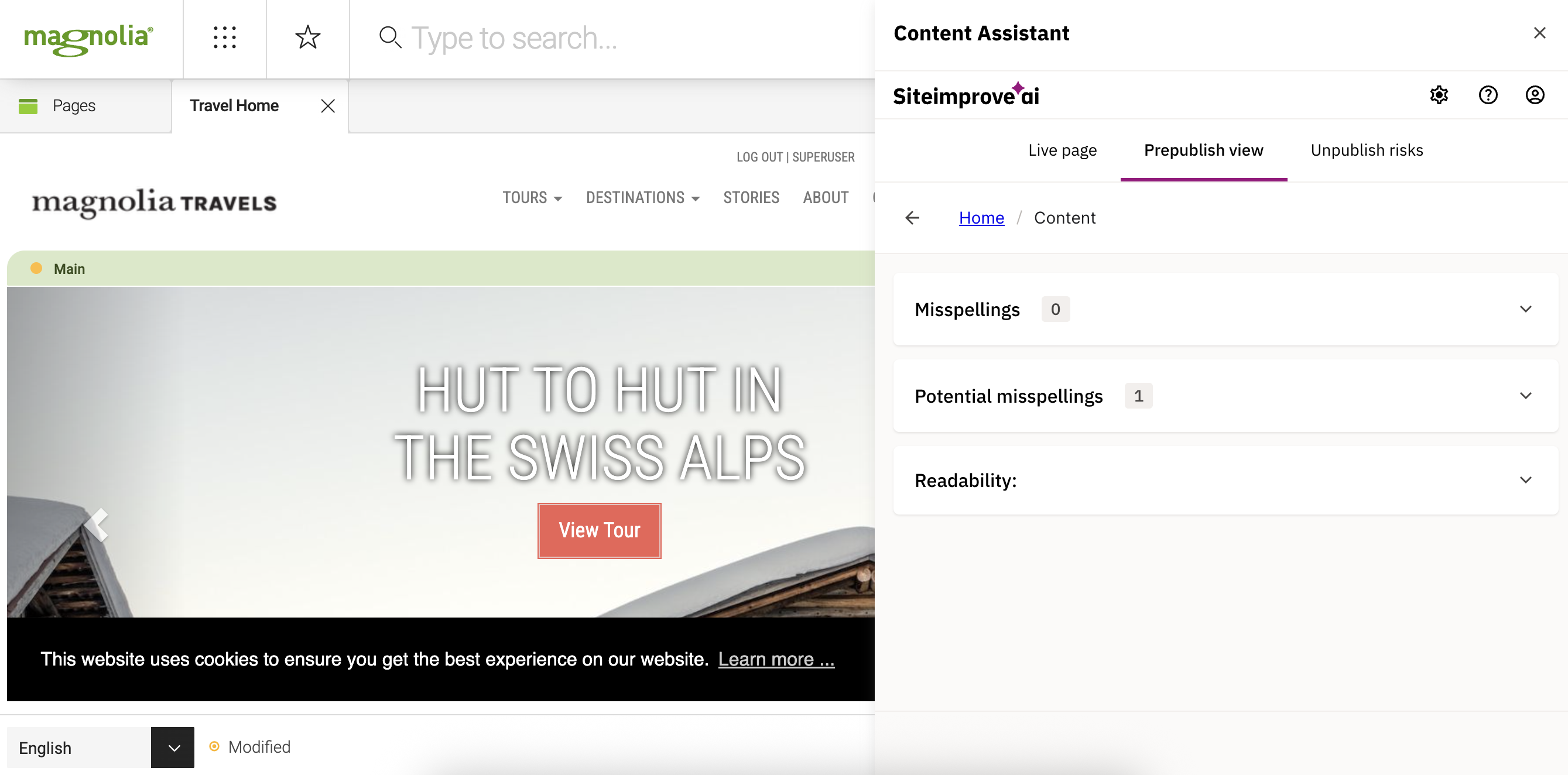1568x775 pixels.
Task: Open Siteimprove settings gear
Action: point(1439,95)
